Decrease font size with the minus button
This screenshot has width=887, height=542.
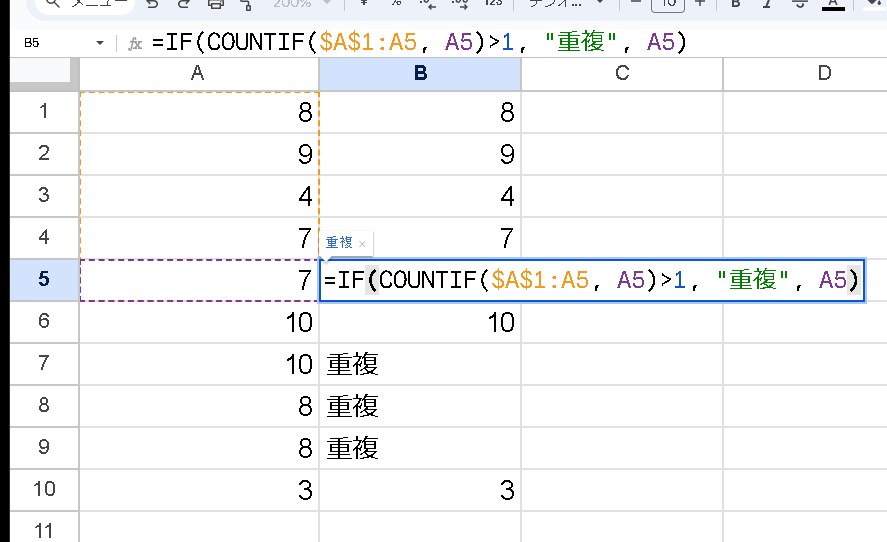634,4
